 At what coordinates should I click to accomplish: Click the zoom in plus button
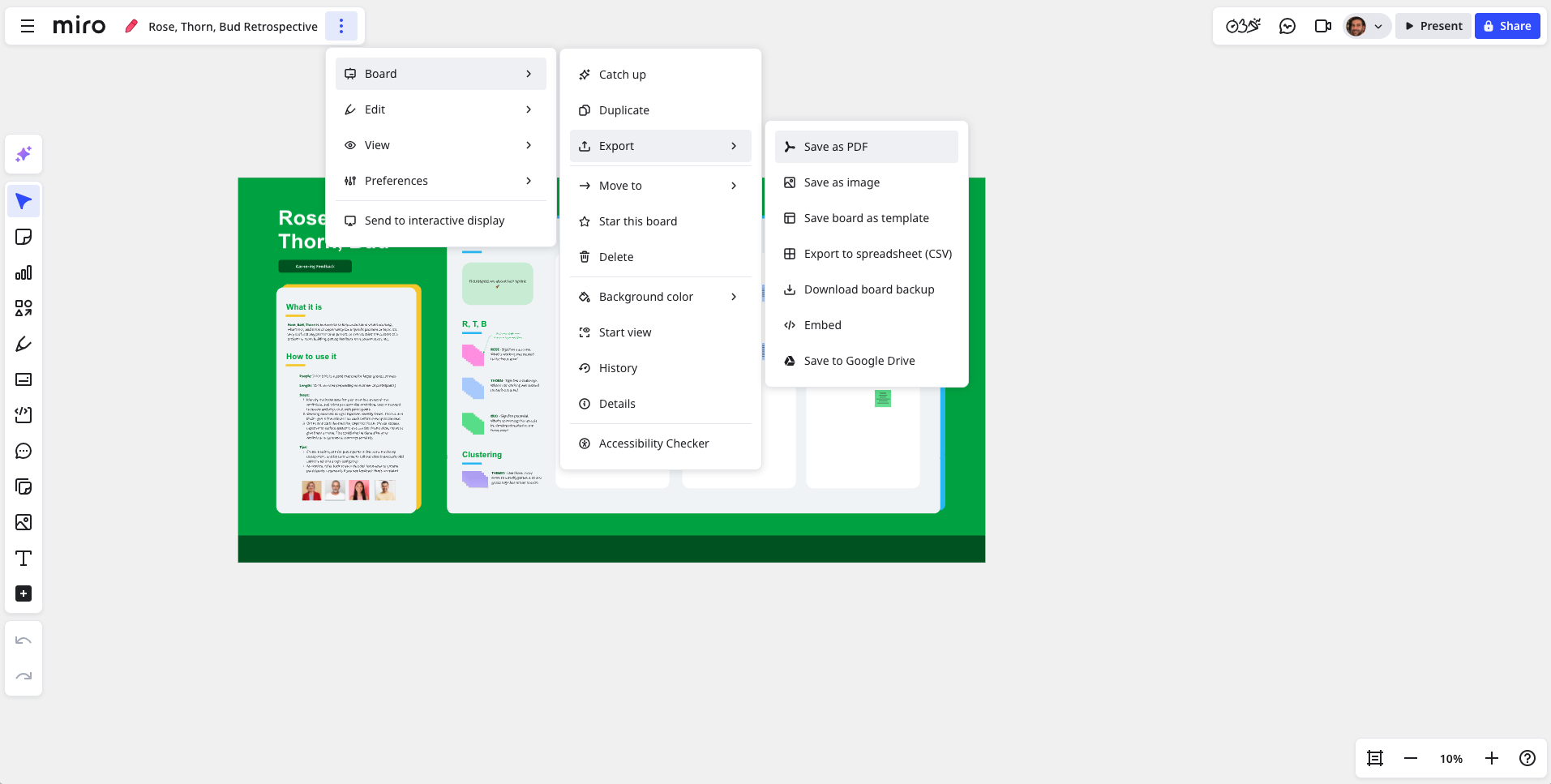tap(1491, 758)
